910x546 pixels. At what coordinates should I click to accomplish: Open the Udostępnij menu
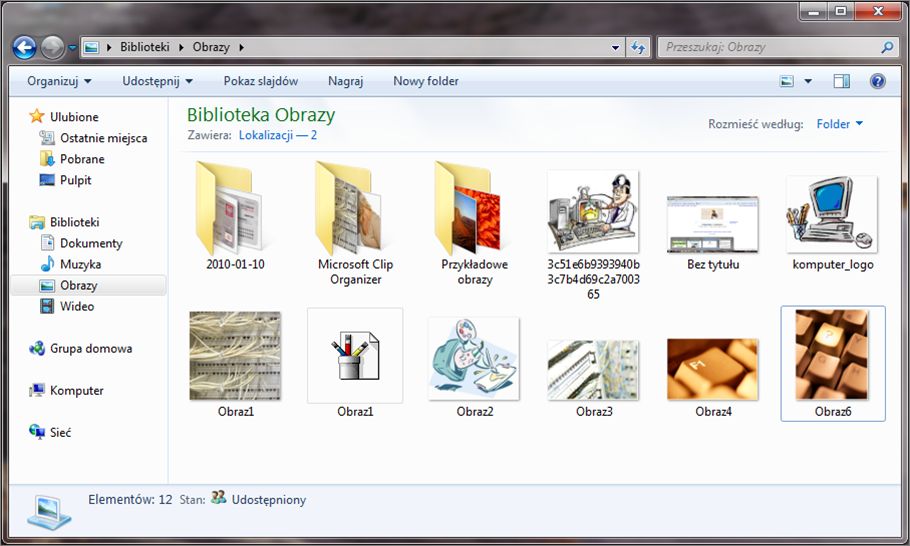click(x=157, y=81)
